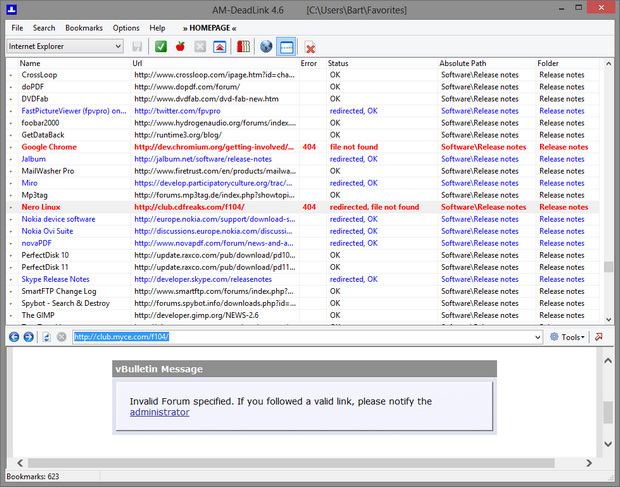The image size is (620, 487).
Task: Click the preview pane scroll up arrow
Action: coord(608,361)
